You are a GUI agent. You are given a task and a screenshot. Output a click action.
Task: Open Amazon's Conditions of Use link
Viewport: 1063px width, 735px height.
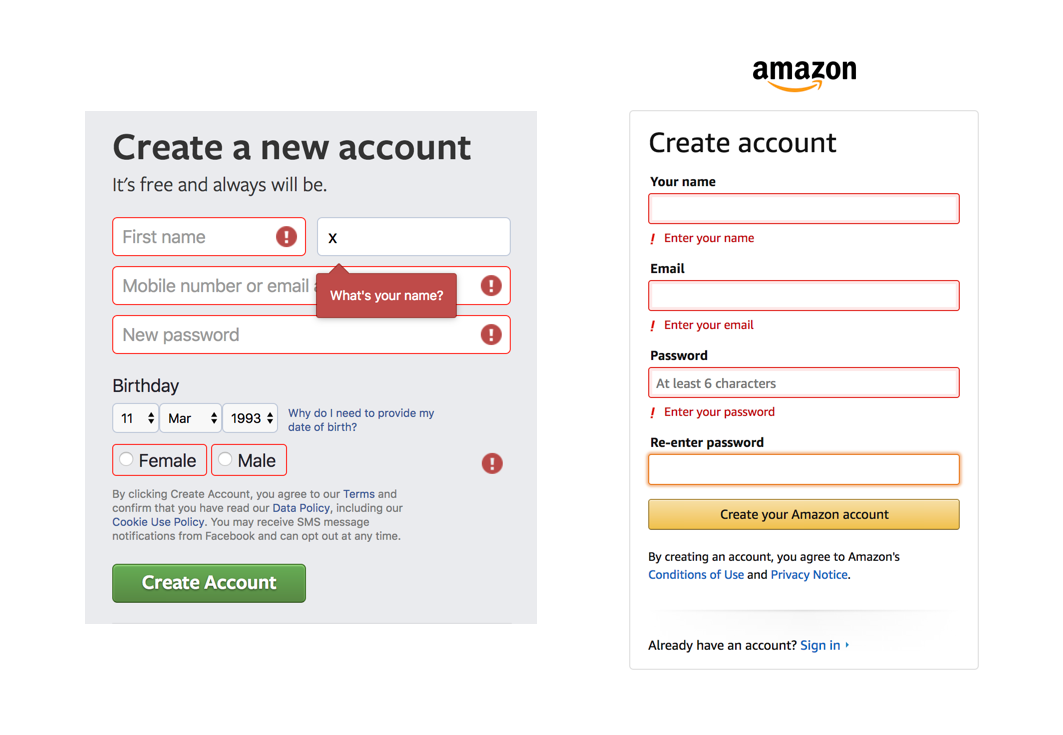pos(696,574)
